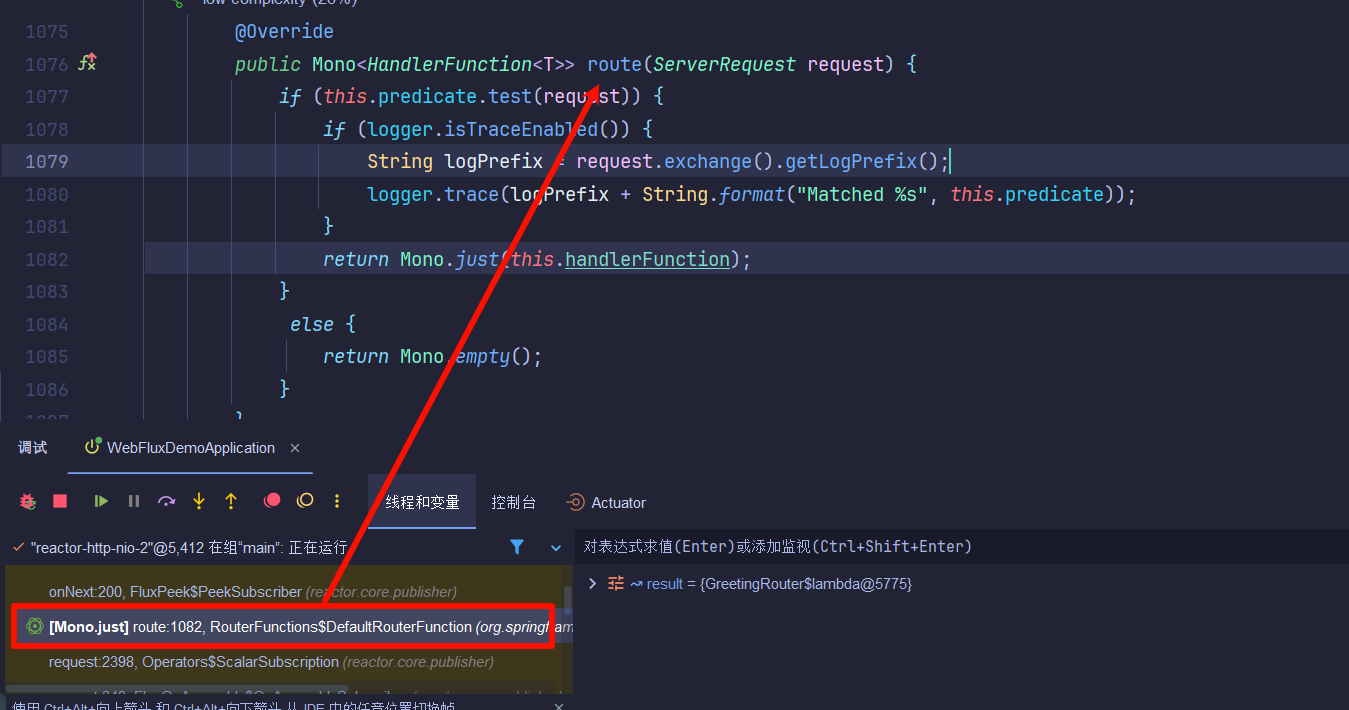Step over the current line
The image size is (1349, 710).
coord(167,501)
